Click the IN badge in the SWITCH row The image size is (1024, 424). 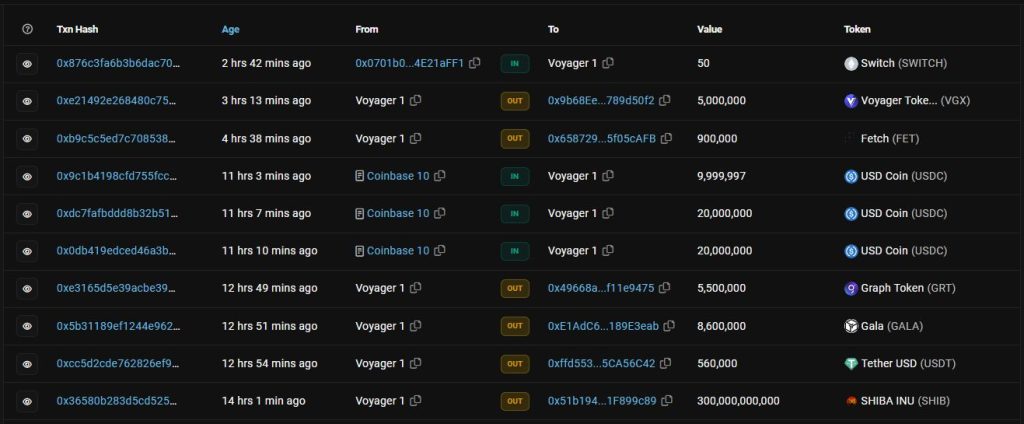click(x=515, y=63)
